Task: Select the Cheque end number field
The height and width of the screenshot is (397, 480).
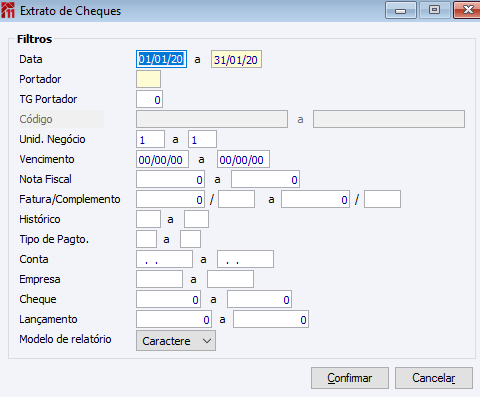Action: pyautogui.click(x=259, y=299)
